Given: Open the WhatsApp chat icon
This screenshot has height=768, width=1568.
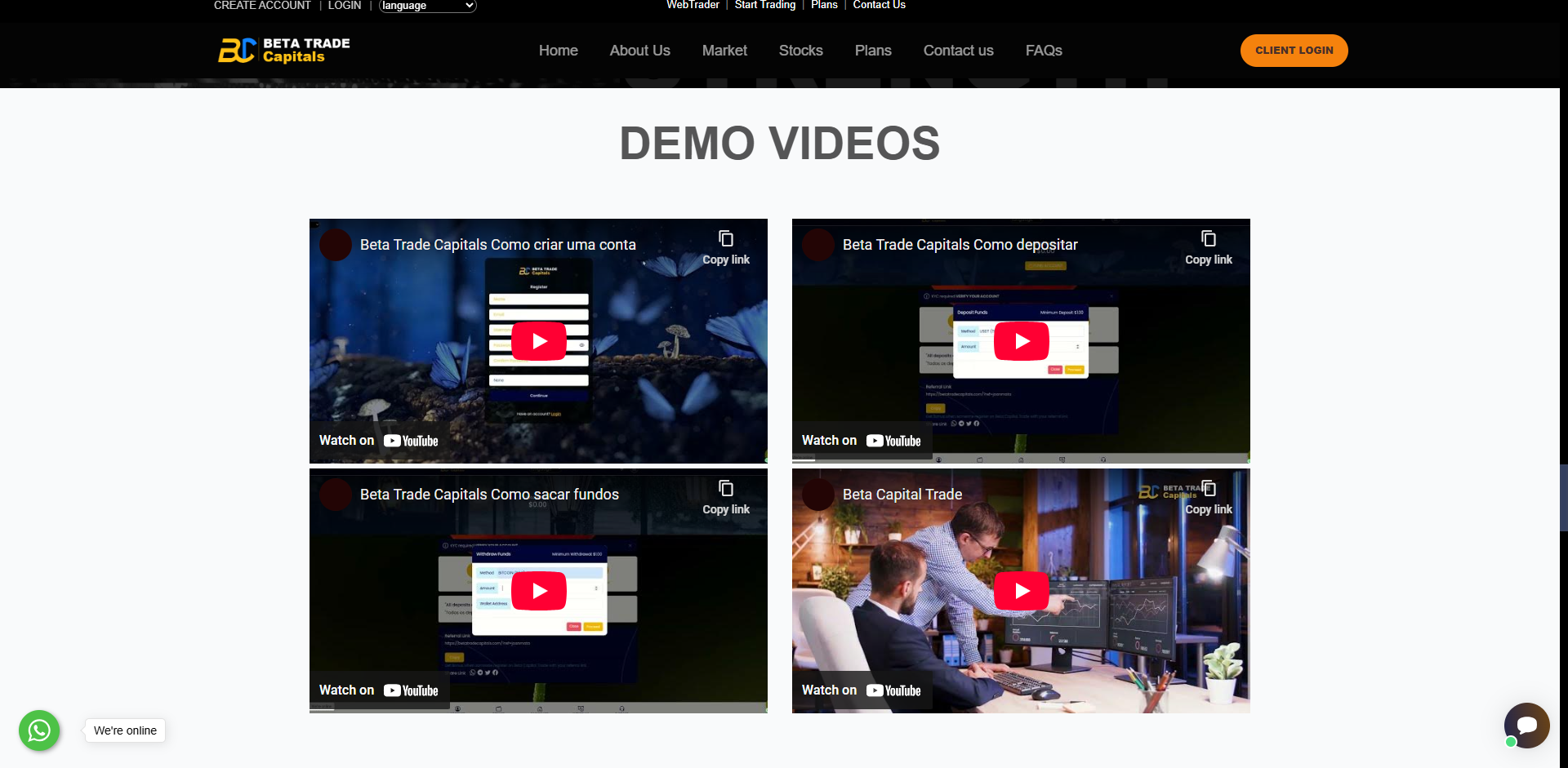Looking at the screenshot, I should point(39,730).
